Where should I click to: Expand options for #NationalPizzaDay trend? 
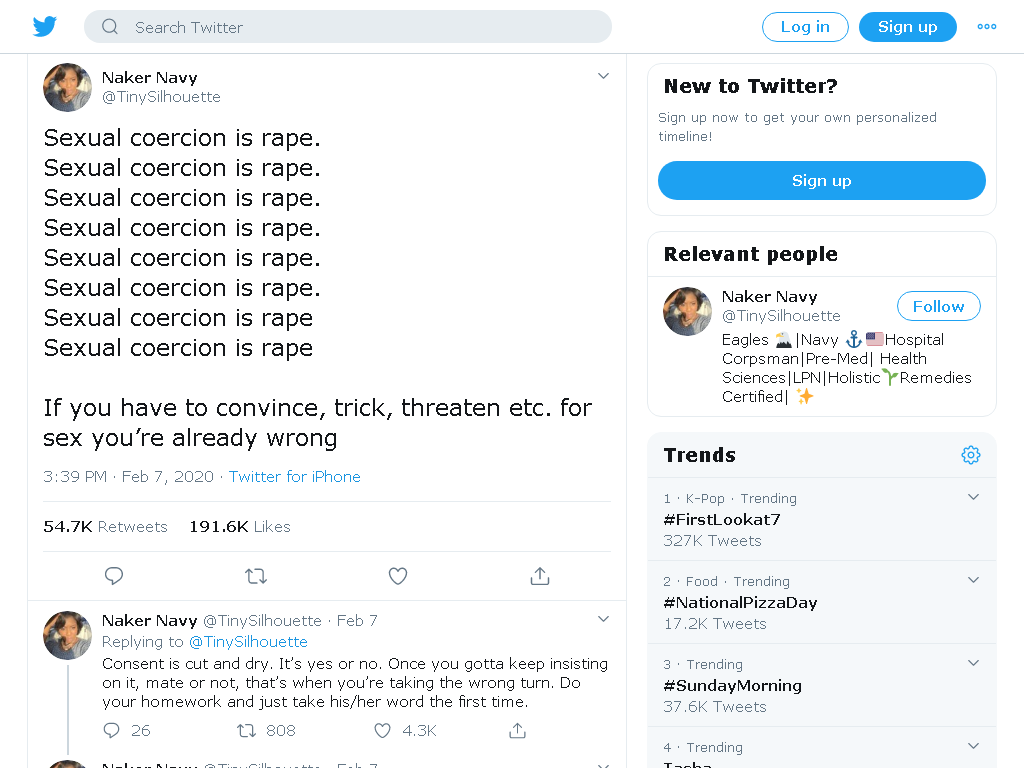click(973, 580)
